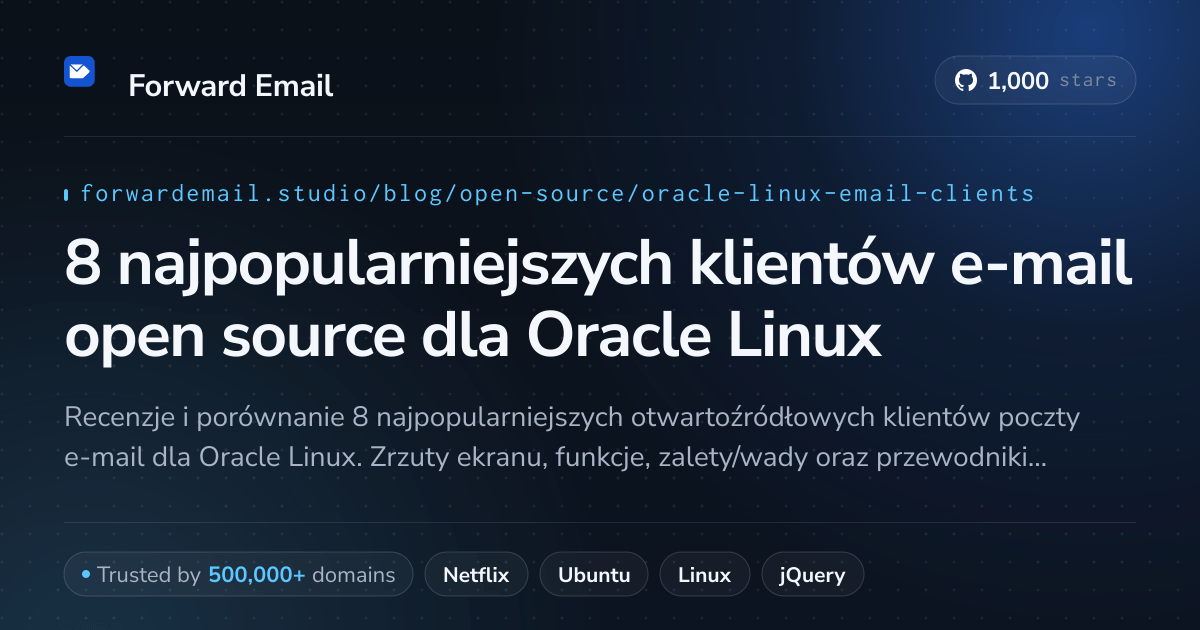Select the Linux tag pill

704,575
